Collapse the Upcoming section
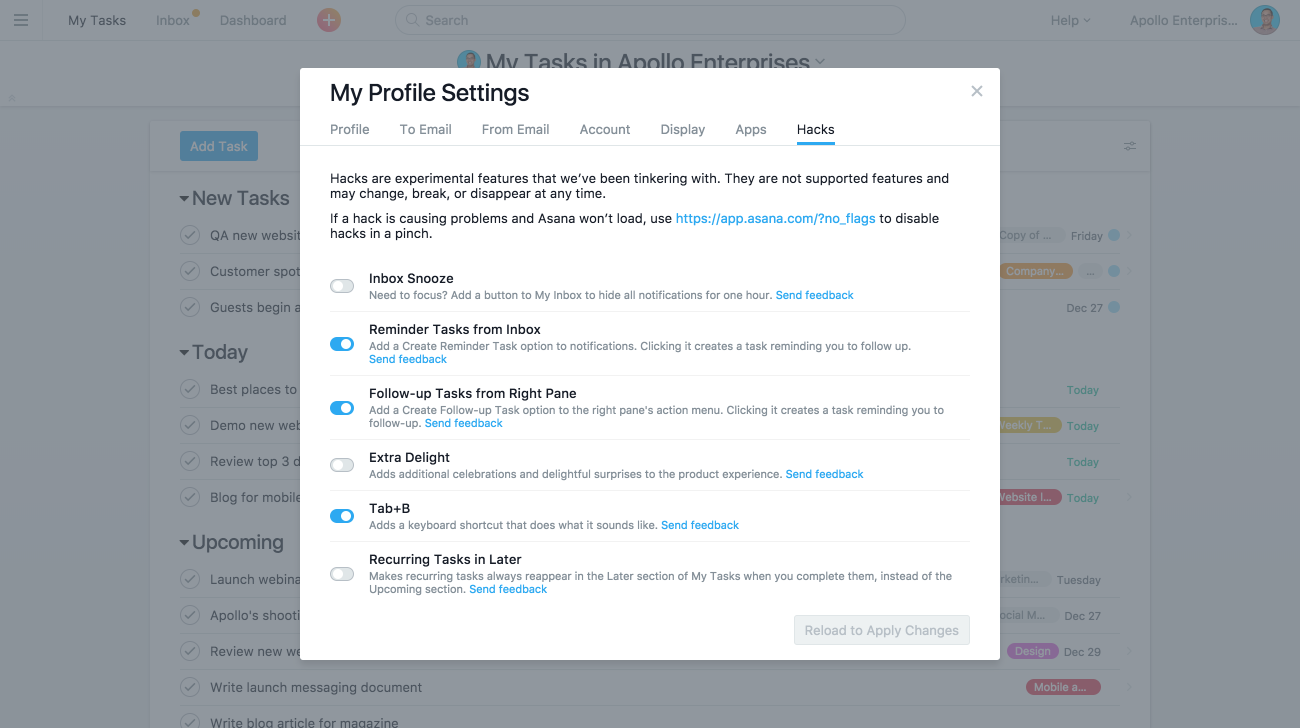The width and height of the screenshot is (1300, 728). tap(184, 543)
